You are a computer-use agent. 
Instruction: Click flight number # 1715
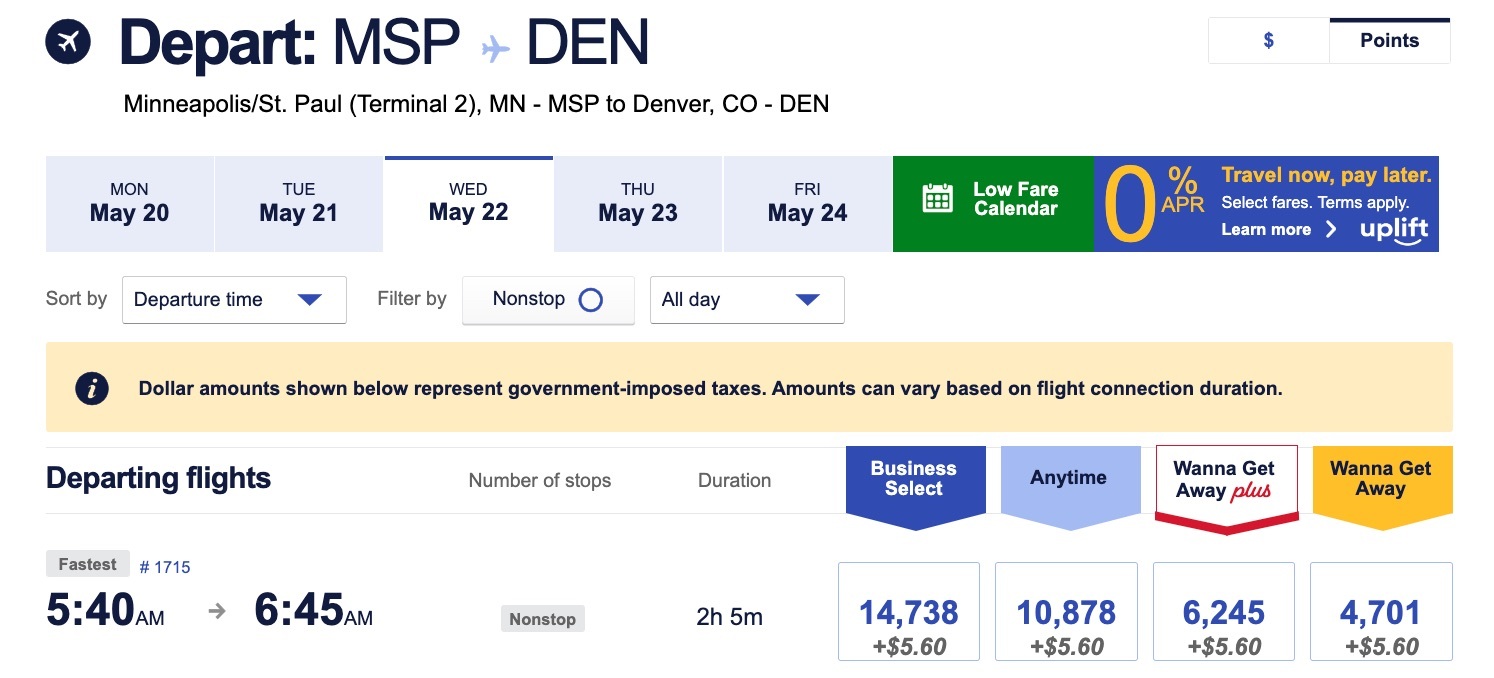[x=166, y=566]
